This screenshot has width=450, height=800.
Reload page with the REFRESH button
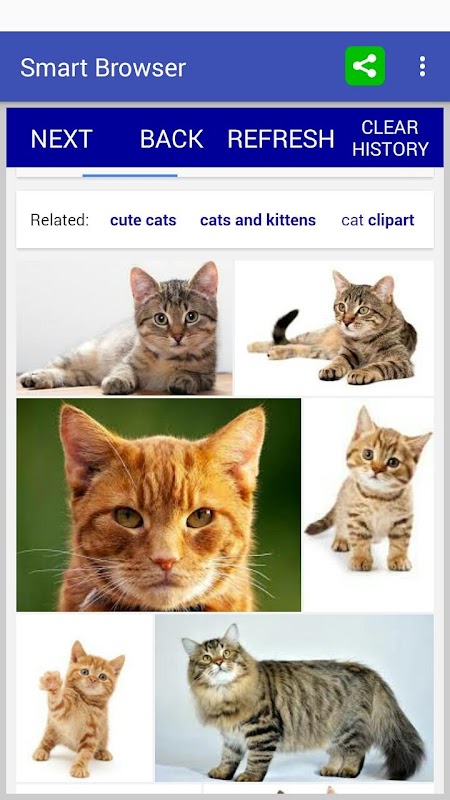point(281,138)
